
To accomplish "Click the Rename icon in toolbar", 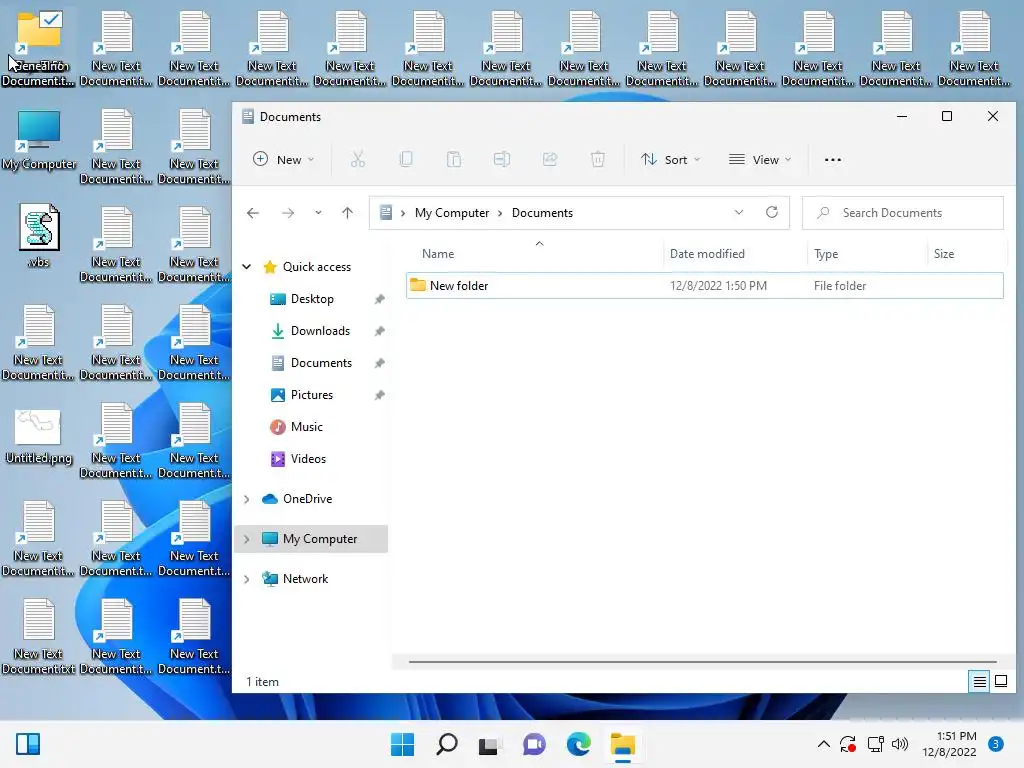I will [502, 159].
